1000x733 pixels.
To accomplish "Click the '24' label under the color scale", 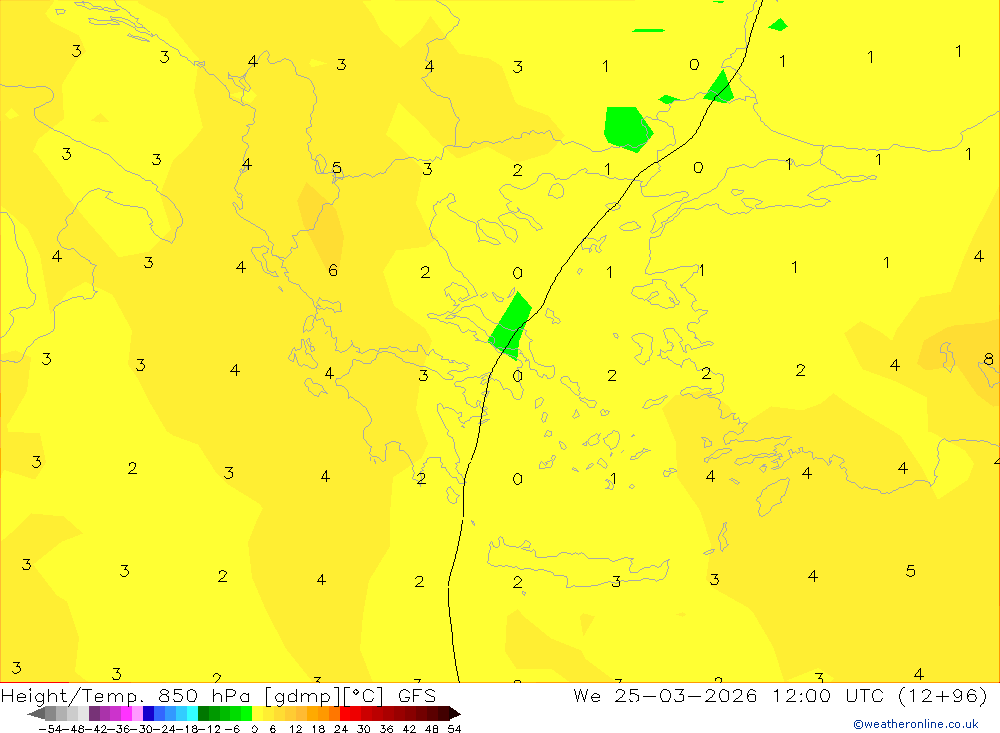I will [x=341, y=729].
